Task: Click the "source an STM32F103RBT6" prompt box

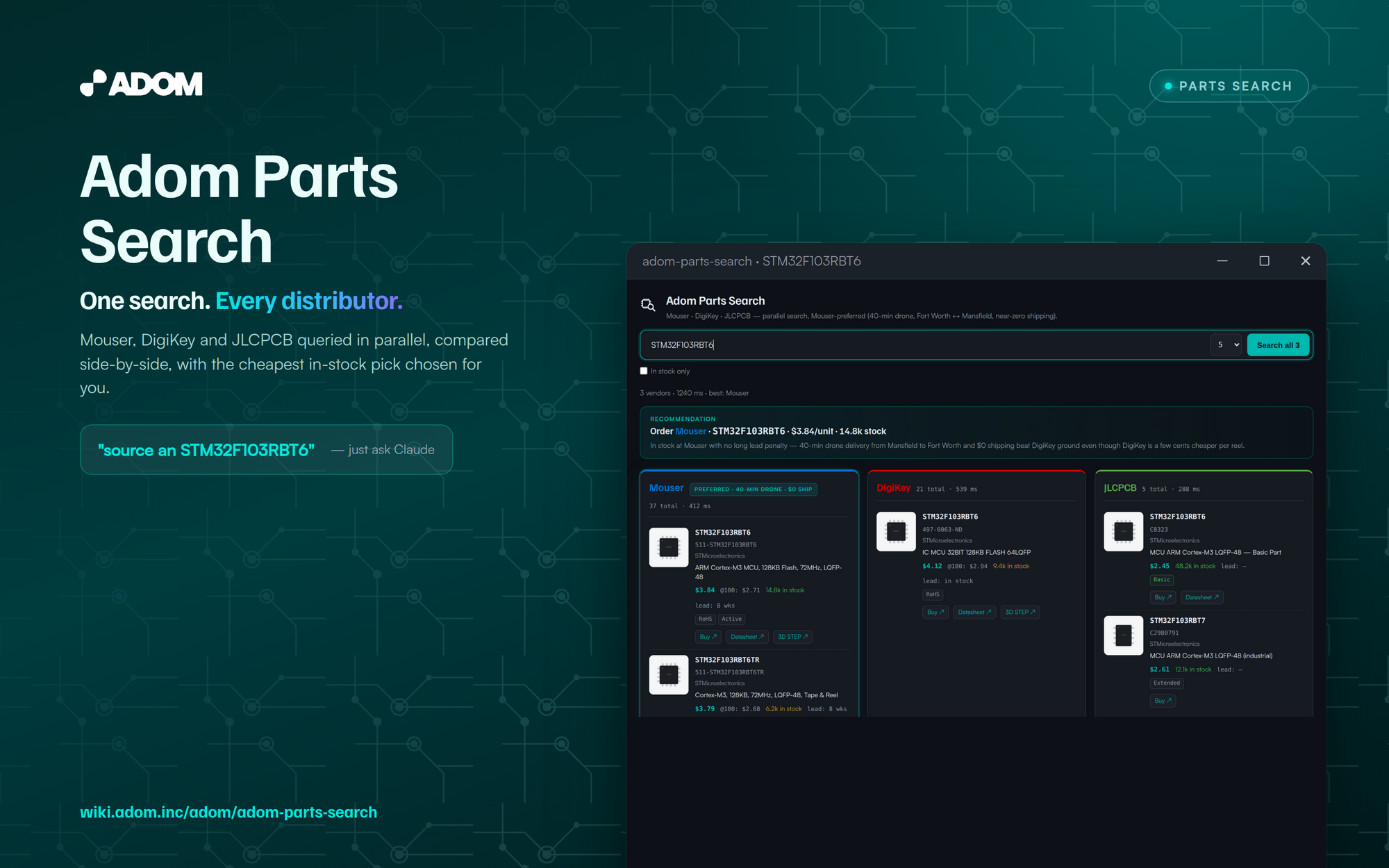Action: pyautogui.click(x=266, y=450)
